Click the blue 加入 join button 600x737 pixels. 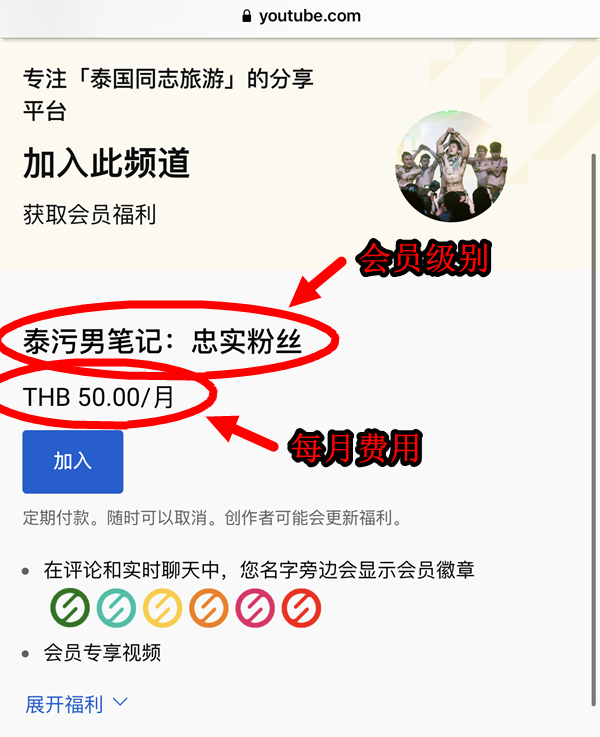point(73,462)
